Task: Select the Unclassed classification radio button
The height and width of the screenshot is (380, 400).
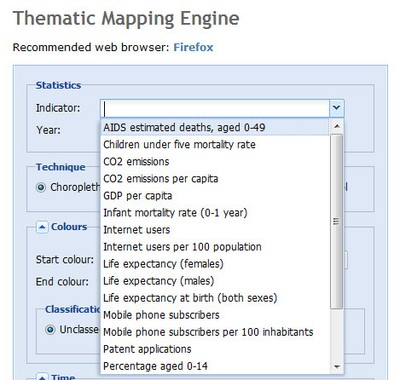Action: [50, 330]
